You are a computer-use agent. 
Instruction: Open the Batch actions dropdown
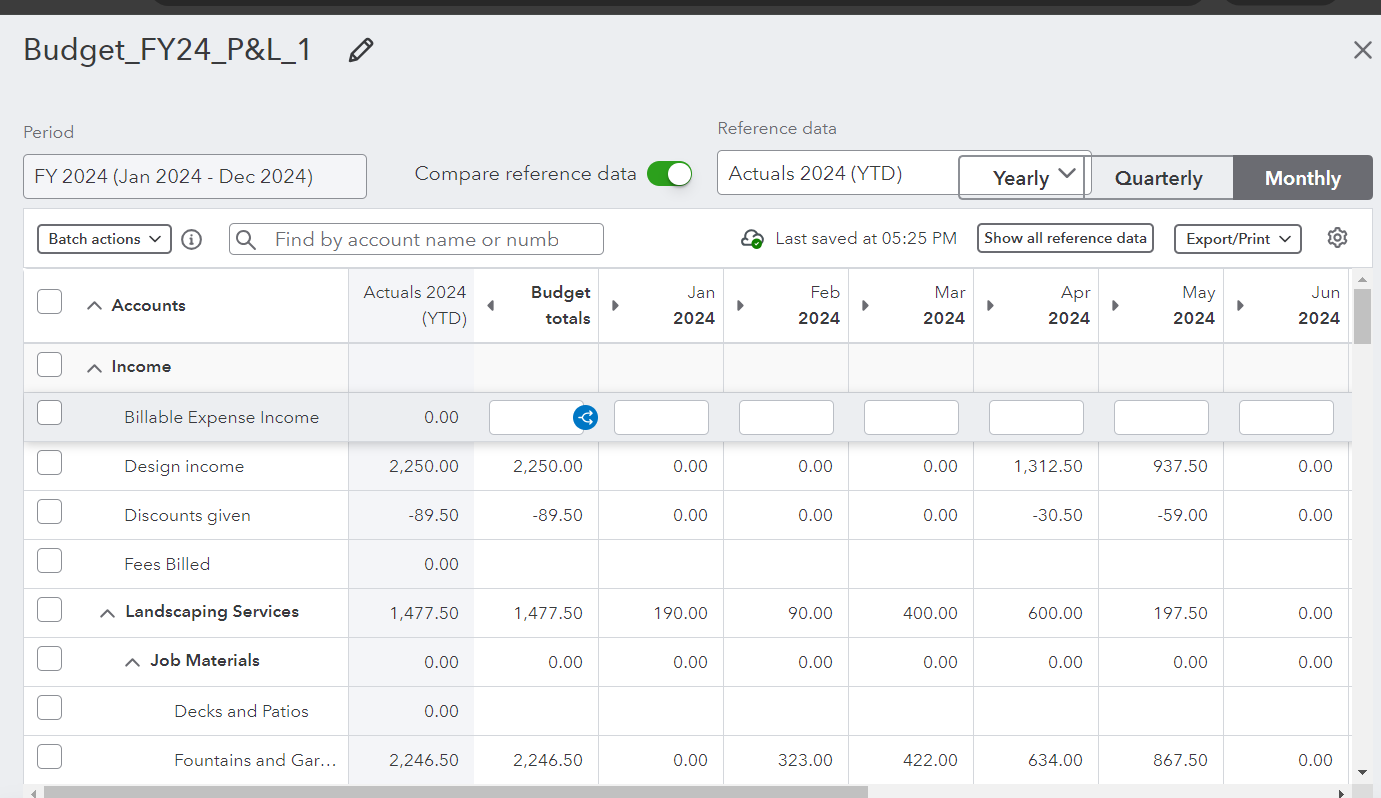pyautogui.click(x=103, y=239)
